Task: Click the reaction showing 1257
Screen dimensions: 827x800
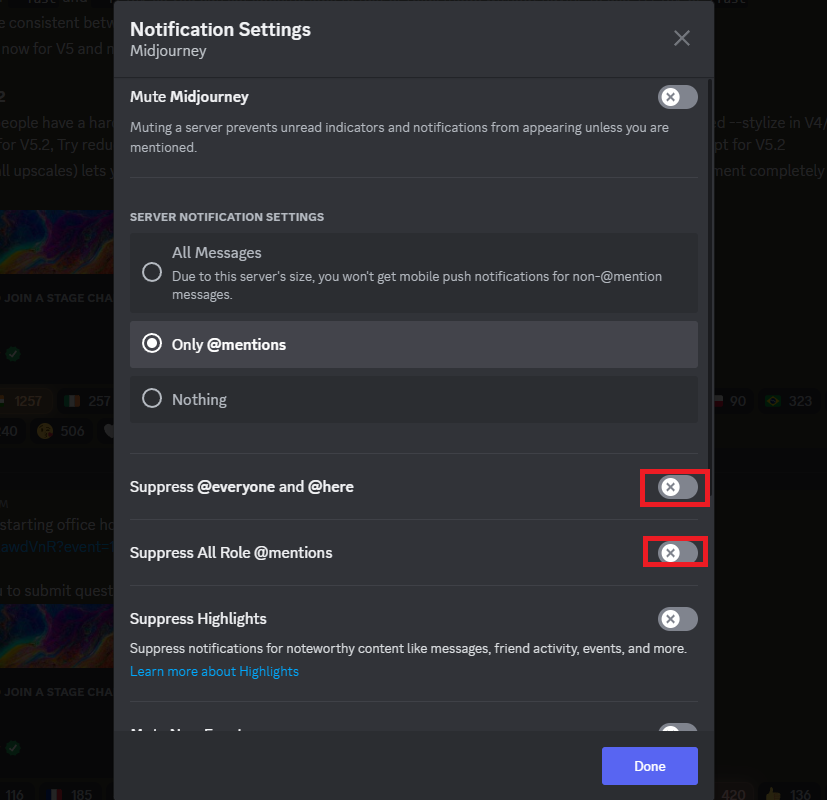Action: click(22, 401)
